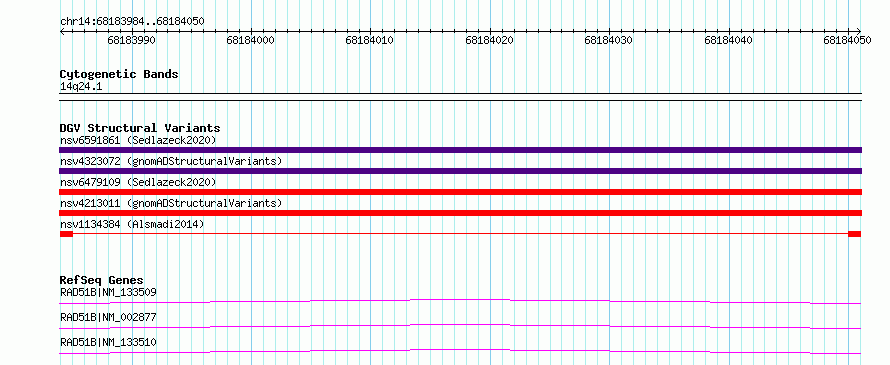Click the RAD51B|NM_002877 transcript label
This screenshot has width=890, height=365.
pyautogui.click(x=108, y=317)
